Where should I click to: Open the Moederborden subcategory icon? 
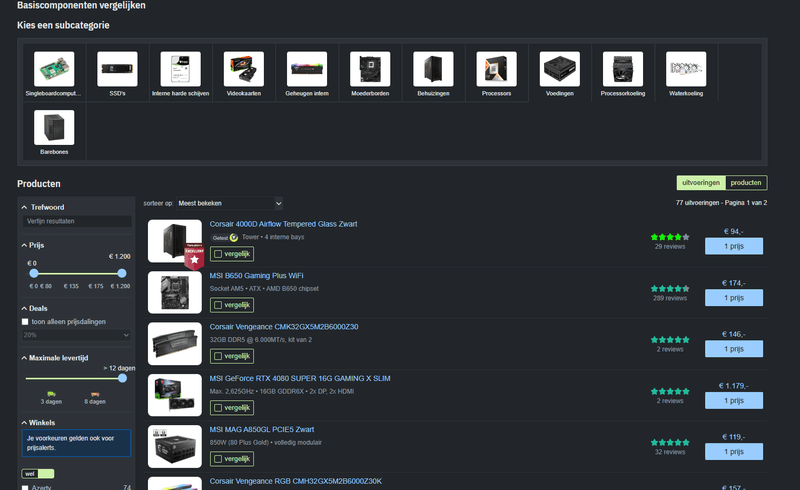pos(370,69)
